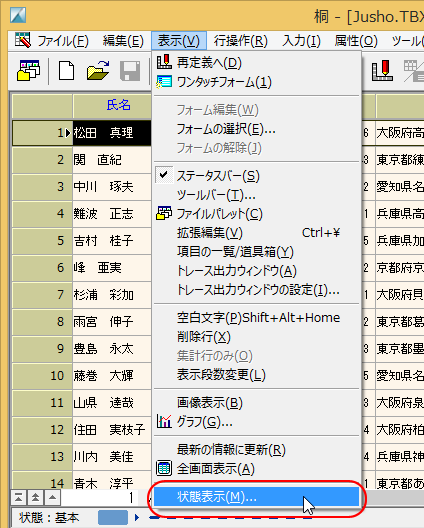Click the grayed save floppy disk icon
This screenshot has height=528, width=424.
(130, 71)
